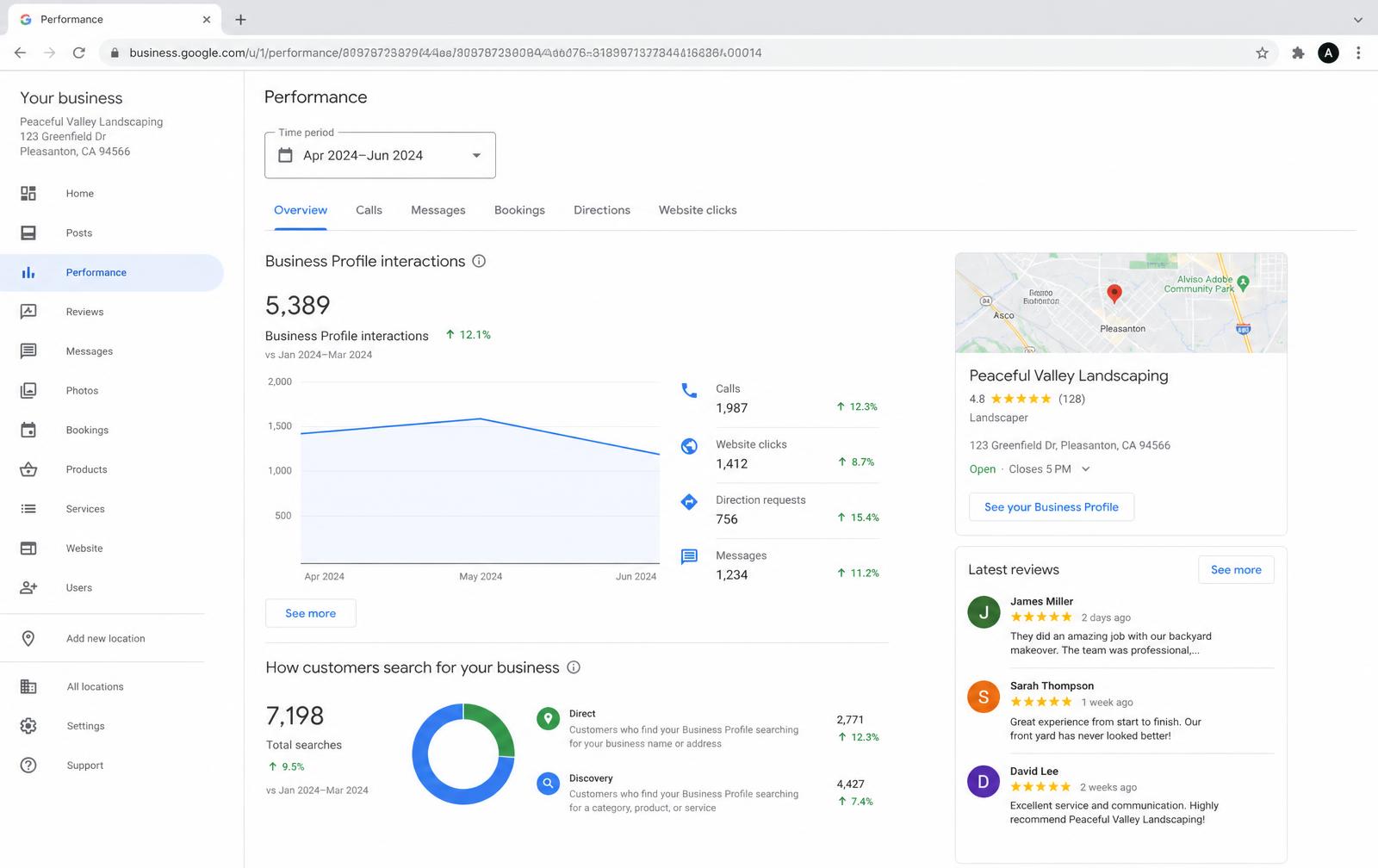Click the Website clicks globe icon
Screen dimensions: 1378x868
(689, 446)
